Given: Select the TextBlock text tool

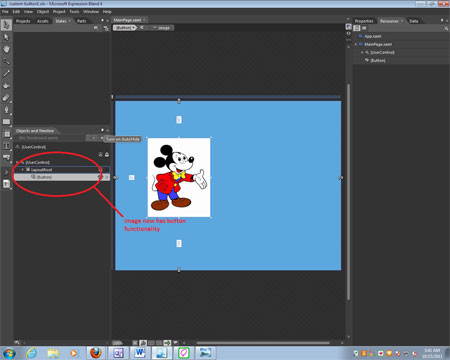Looking at the screenshot, I should tap(6, 146).
